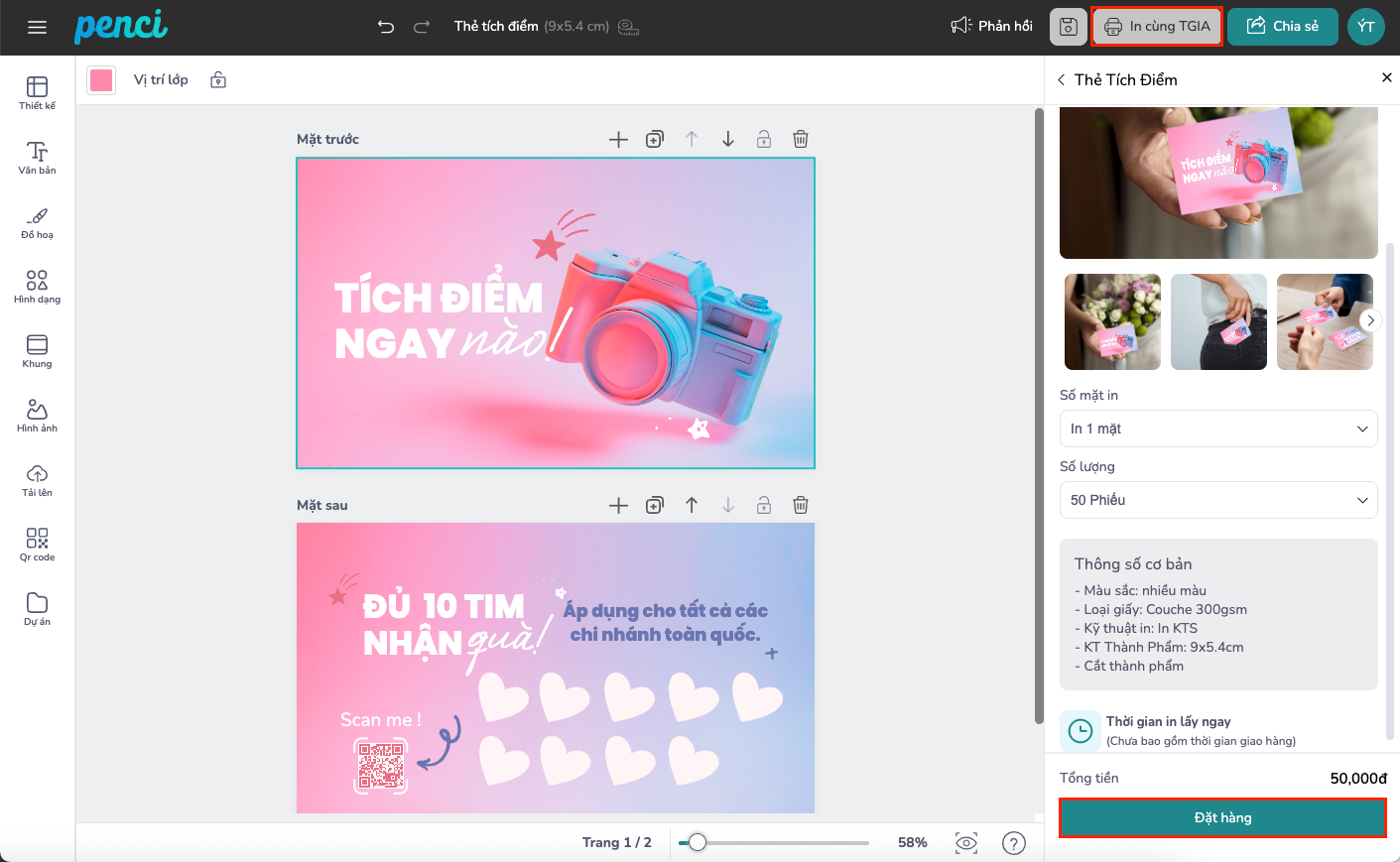Open the pink background color swatch
1400x862 pixels.
click(101, 80)
